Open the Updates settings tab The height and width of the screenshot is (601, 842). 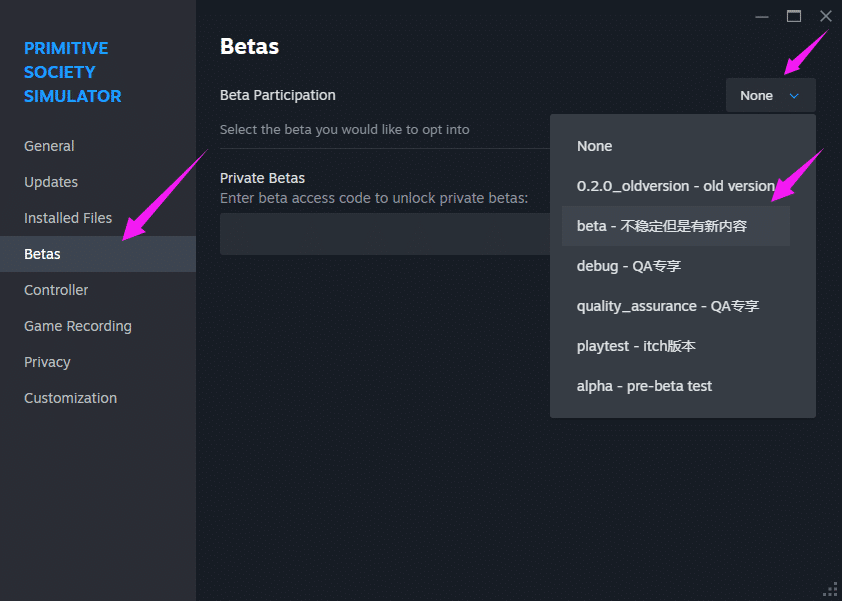click(98, 182)
